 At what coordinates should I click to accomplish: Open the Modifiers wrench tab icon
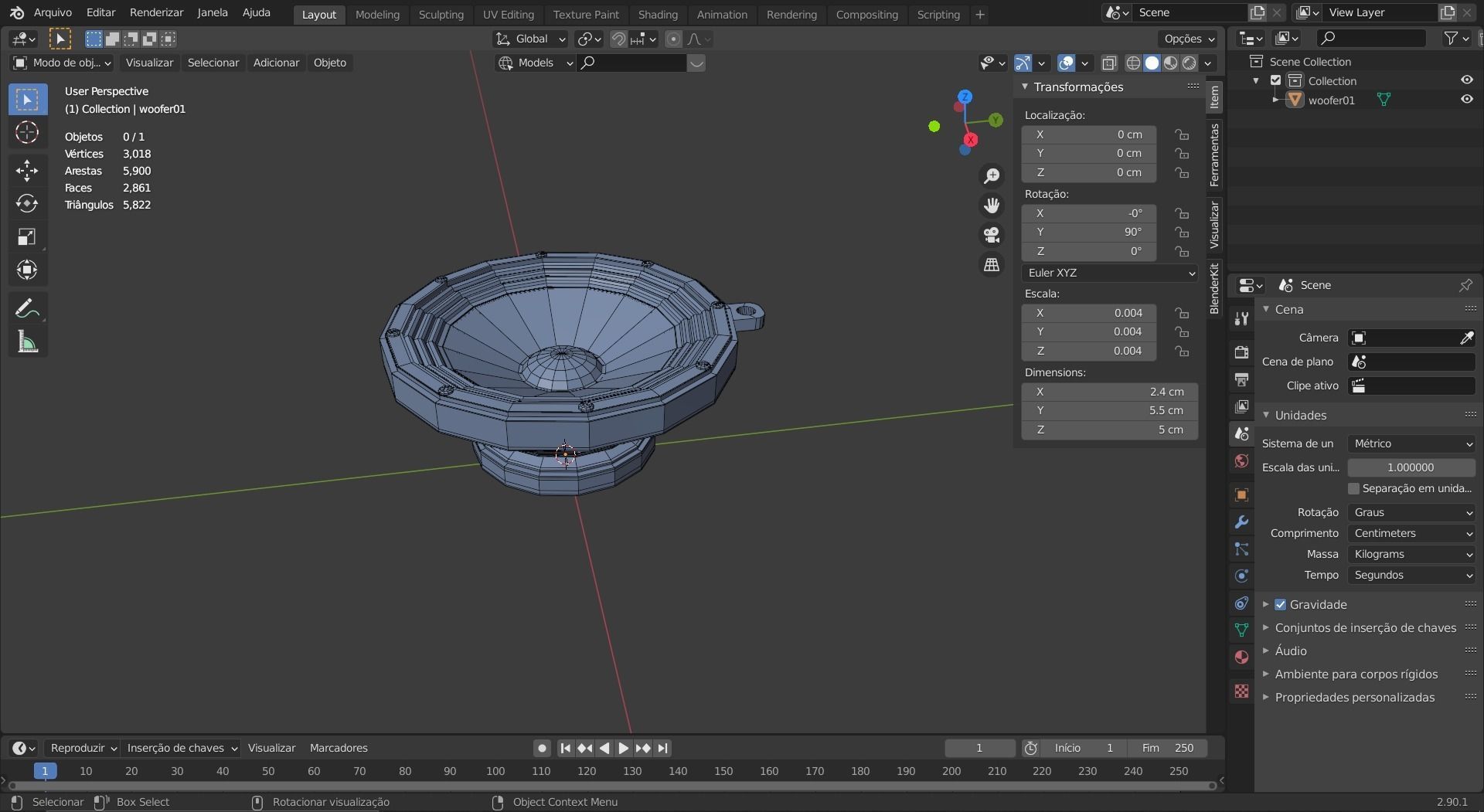pyautogui.click(x=1241, y=522)
